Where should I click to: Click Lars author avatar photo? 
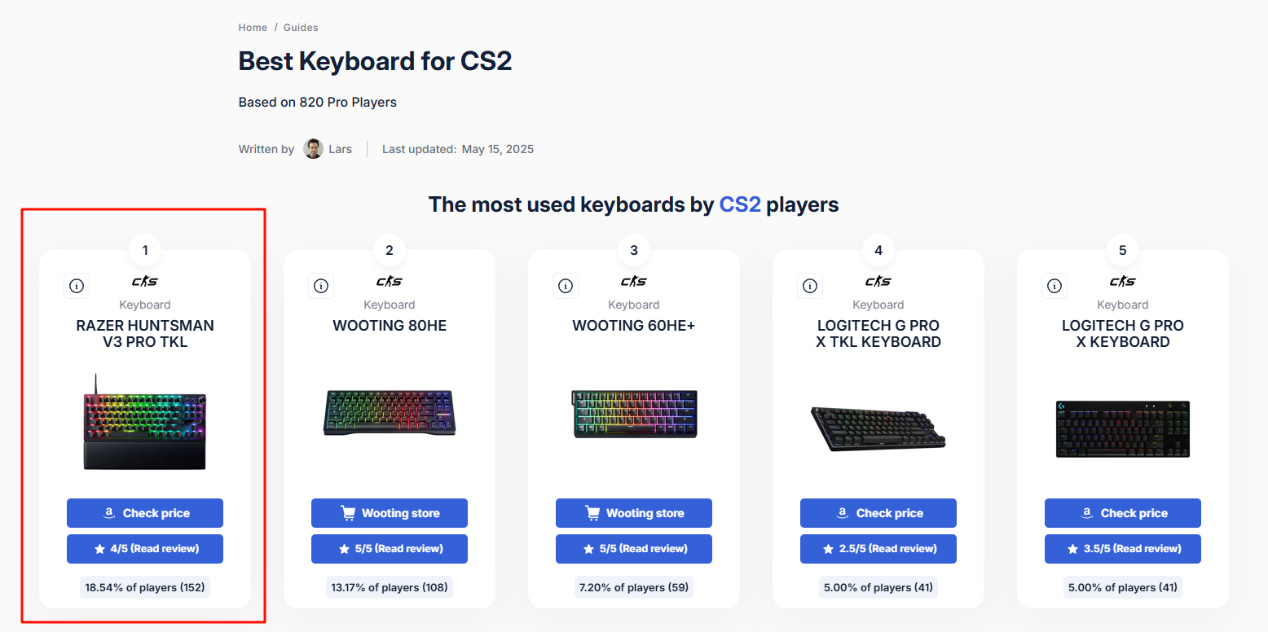pos(313,149)
